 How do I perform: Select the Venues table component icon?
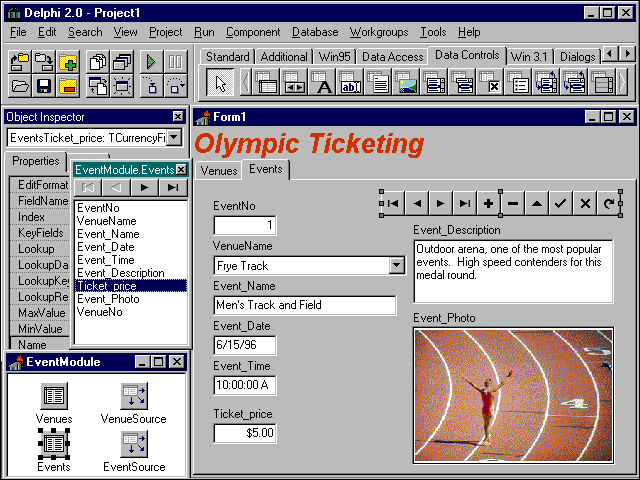[x=53, y=396]
